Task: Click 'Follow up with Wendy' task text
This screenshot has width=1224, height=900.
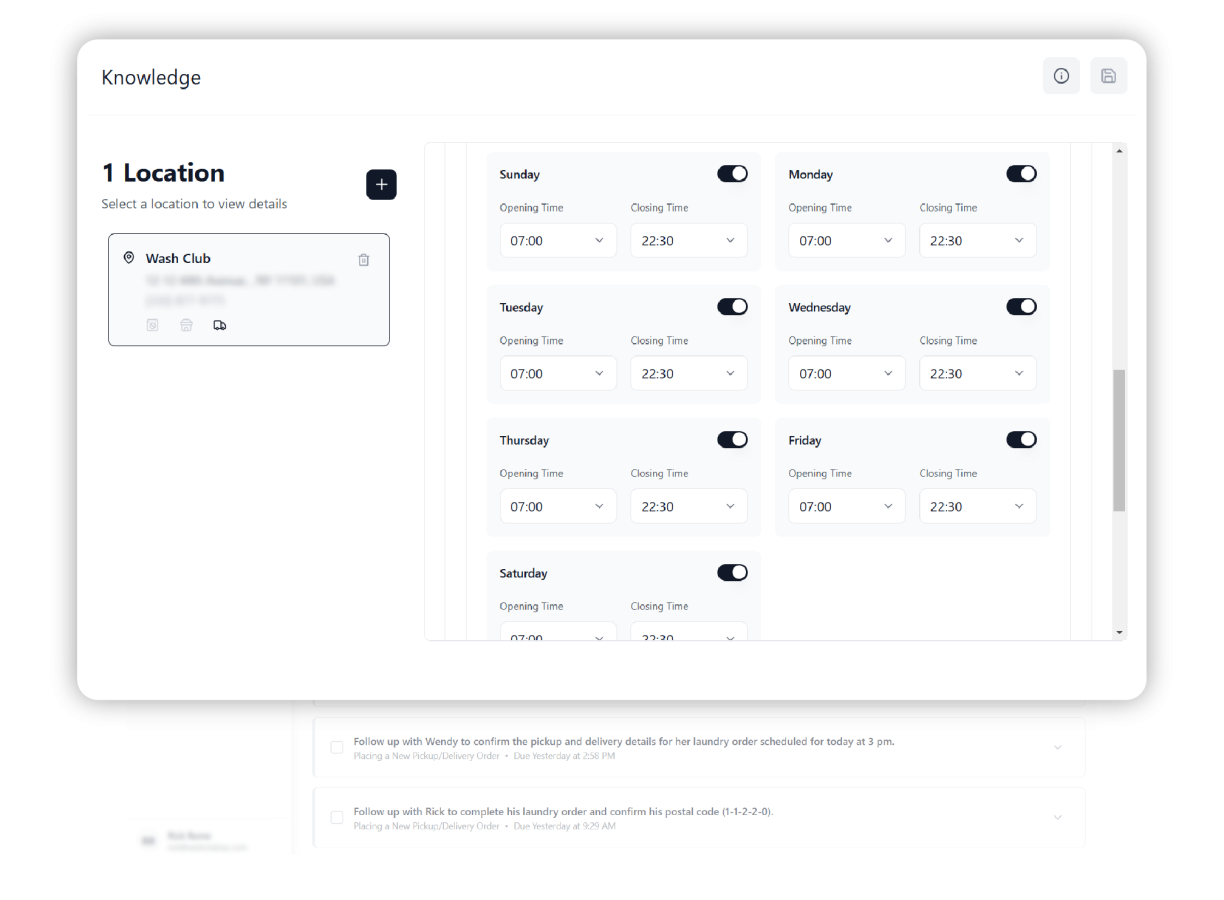Action: 624,742
